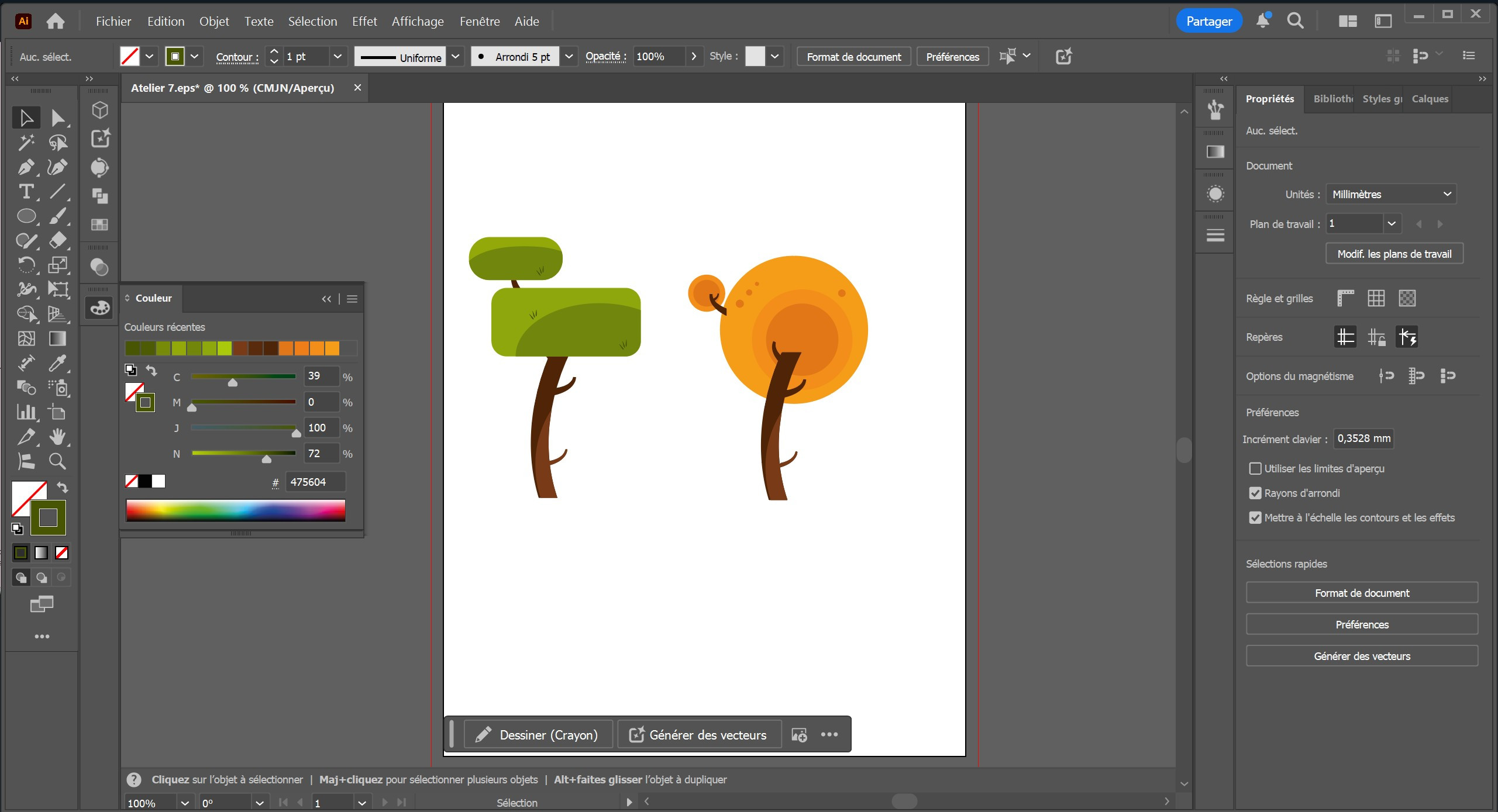This screenshot has height=812, width=1498.
Task: Open the Uniforme stroke profile dropdown
Action: point(456,57)
